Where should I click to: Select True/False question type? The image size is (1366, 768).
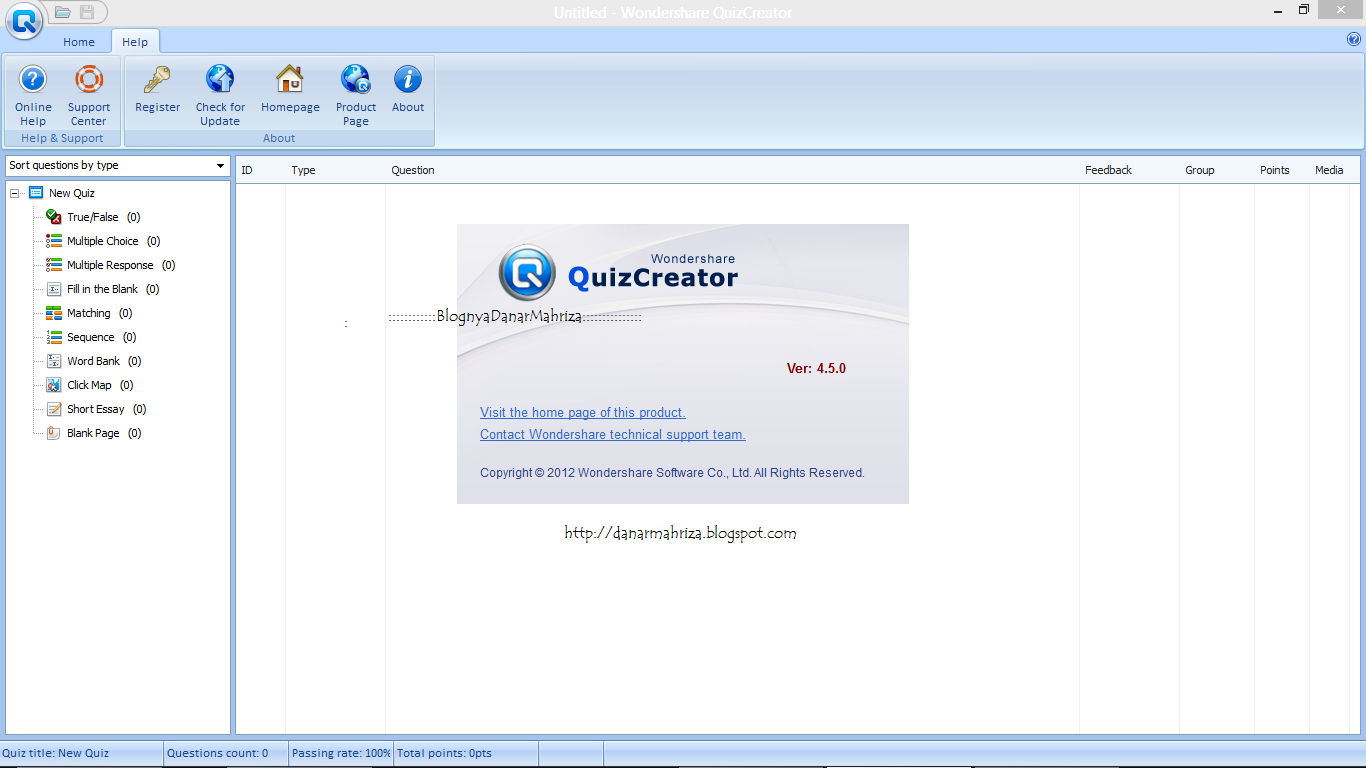click(93, 217)
